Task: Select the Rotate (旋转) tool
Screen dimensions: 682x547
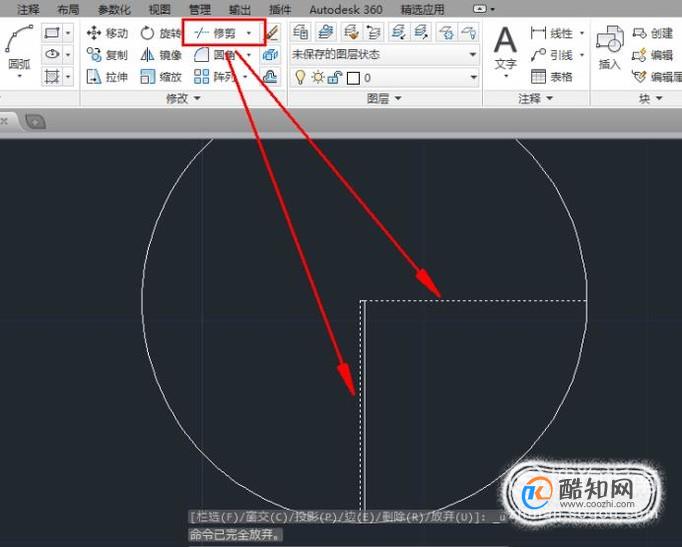Action: coord(160,33)
